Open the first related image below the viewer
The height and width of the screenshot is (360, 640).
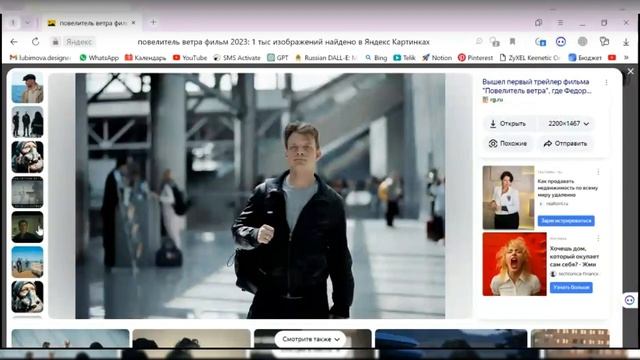pos(70,339)
